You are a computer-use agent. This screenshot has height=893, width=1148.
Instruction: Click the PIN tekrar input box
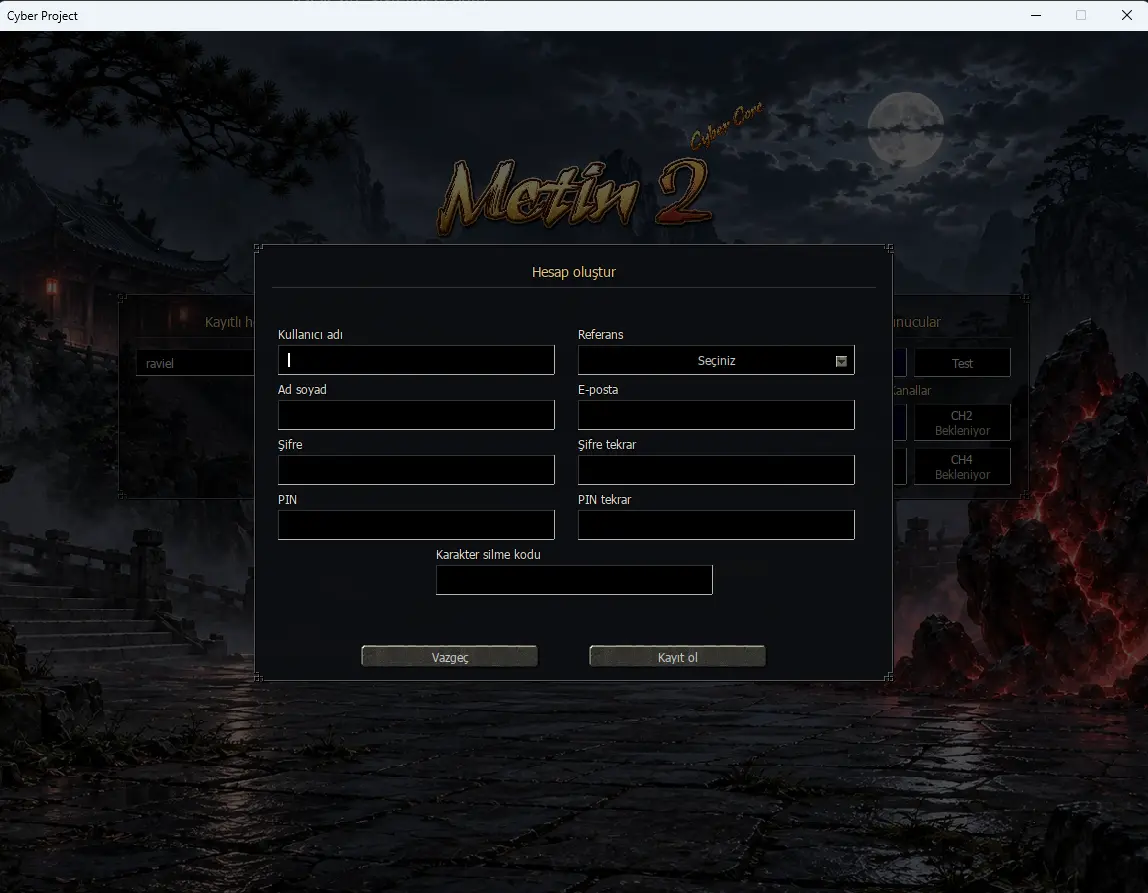click(x=716, y=525)
